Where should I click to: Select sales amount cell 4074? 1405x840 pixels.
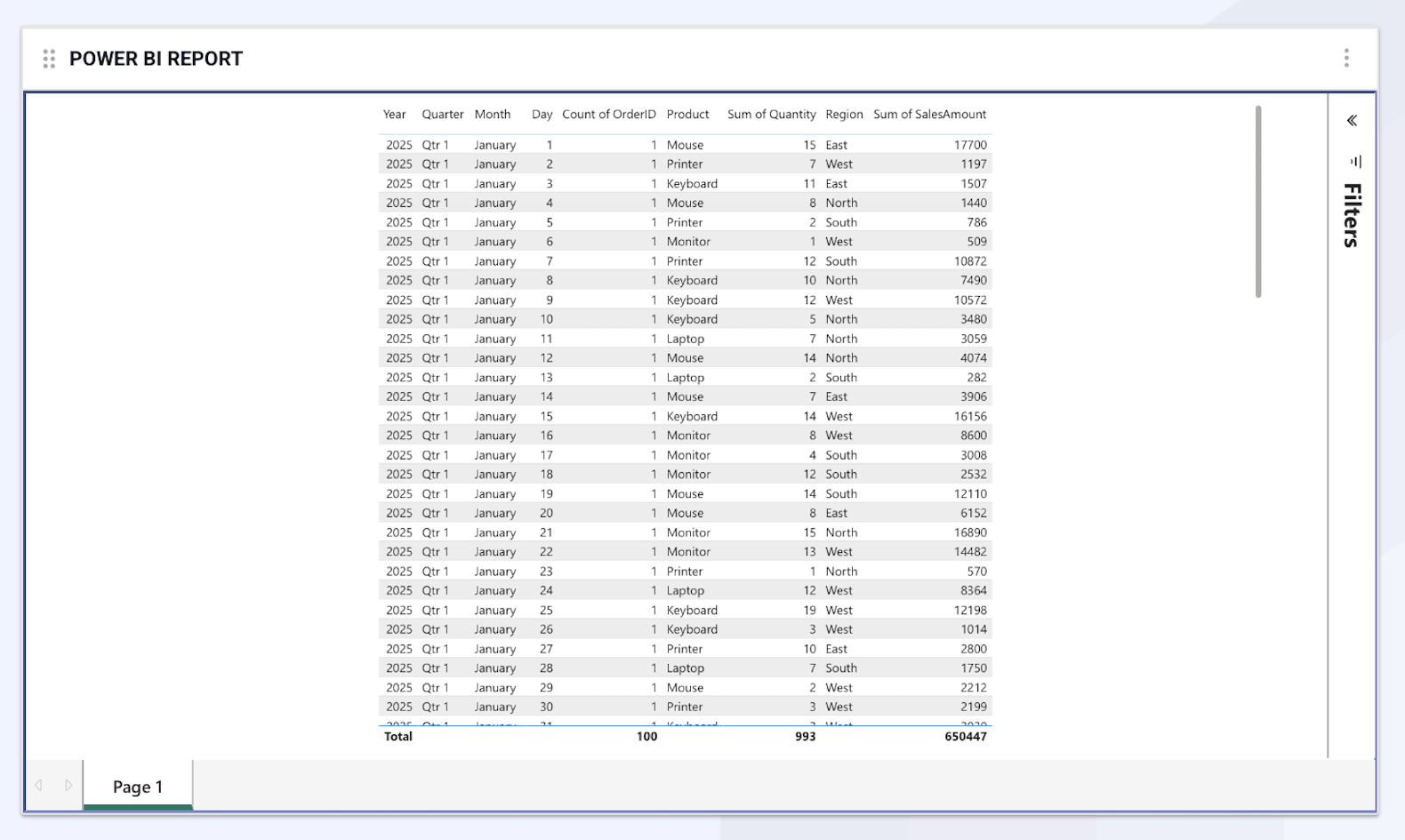(x=974, y=358)
